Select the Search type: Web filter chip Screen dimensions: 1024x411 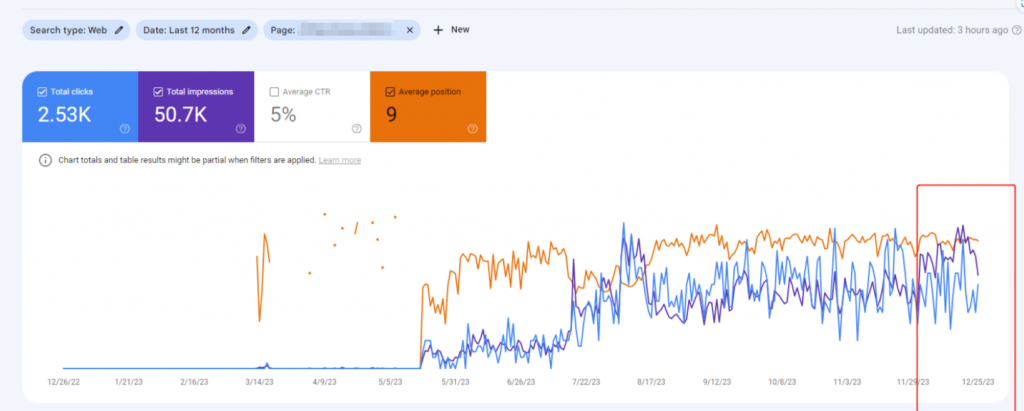pos(76,30)
